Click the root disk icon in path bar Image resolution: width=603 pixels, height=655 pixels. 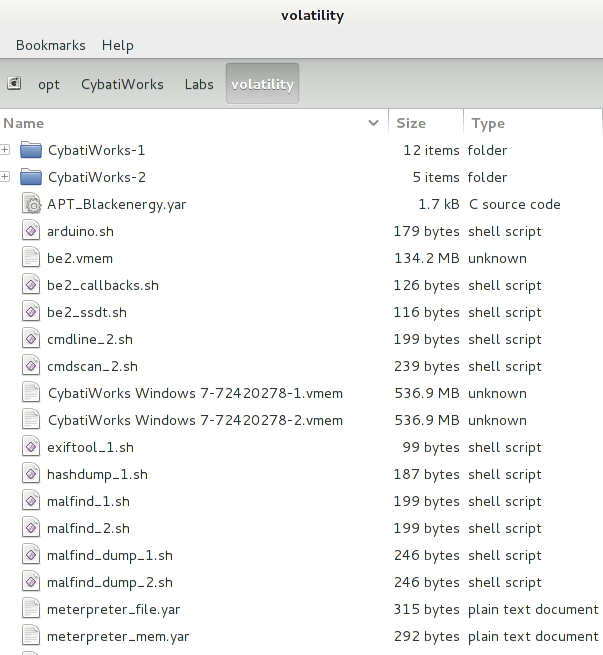[x=14, y=84]
